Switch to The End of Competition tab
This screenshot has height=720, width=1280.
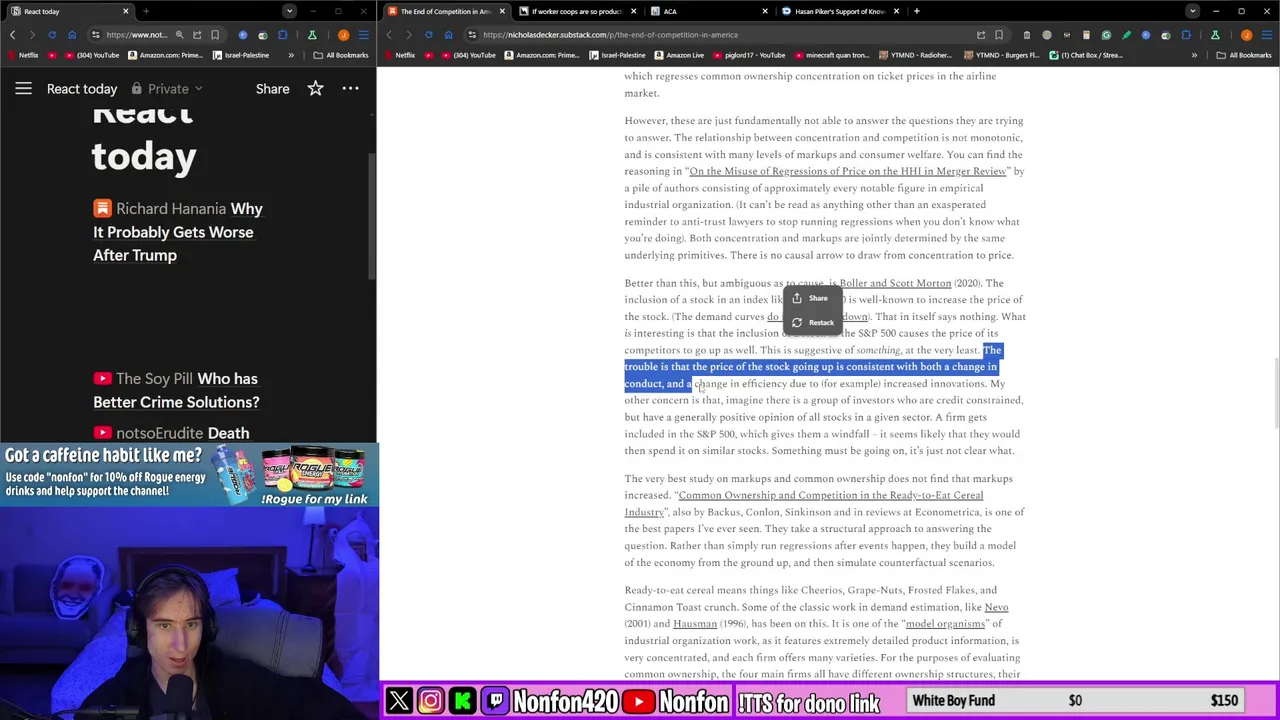447,11
